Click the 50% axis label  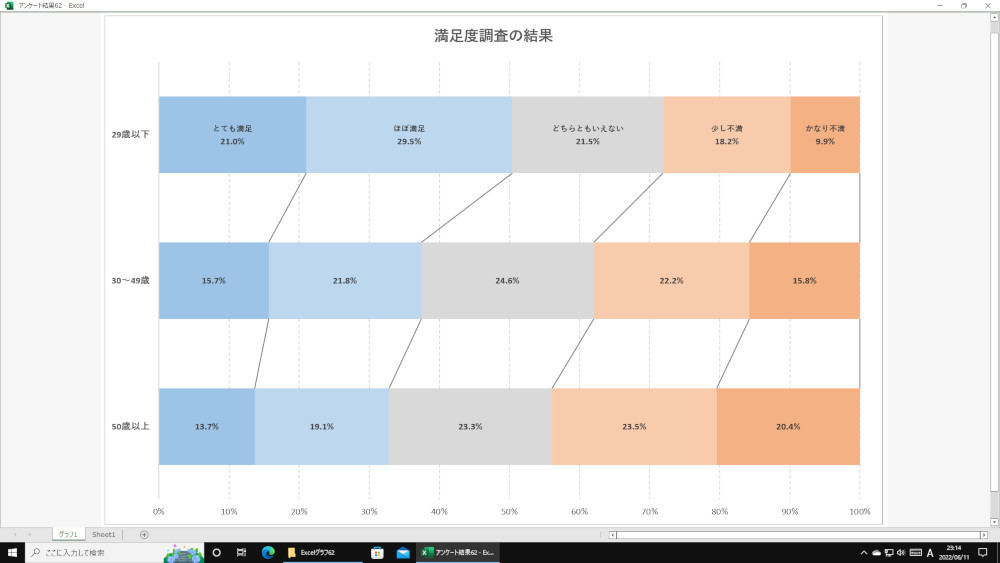(509, 511)
